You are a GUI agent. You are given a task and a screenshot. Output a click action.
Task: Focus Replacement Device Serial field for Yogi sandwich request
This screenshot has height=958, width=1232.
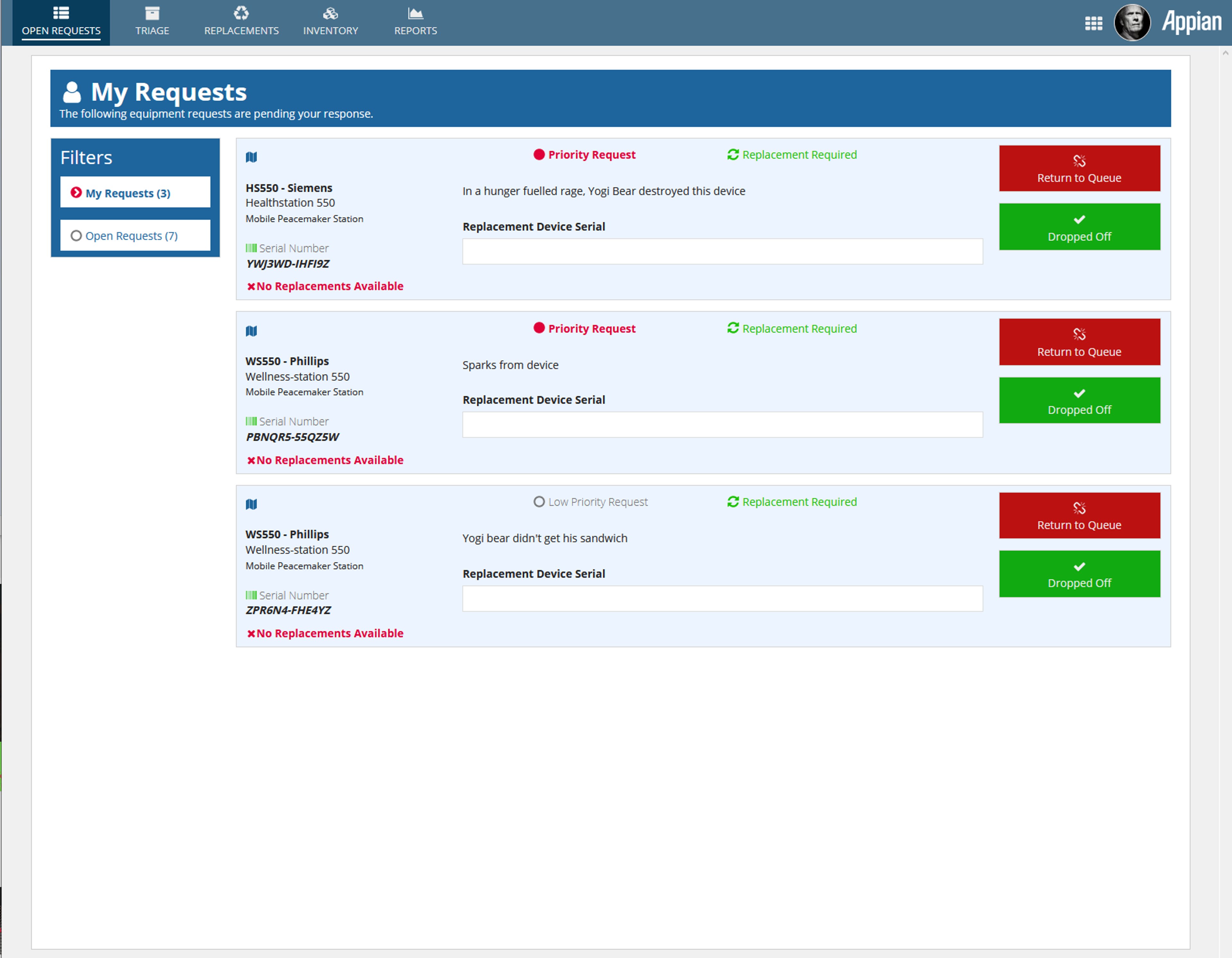coord(722,598)
